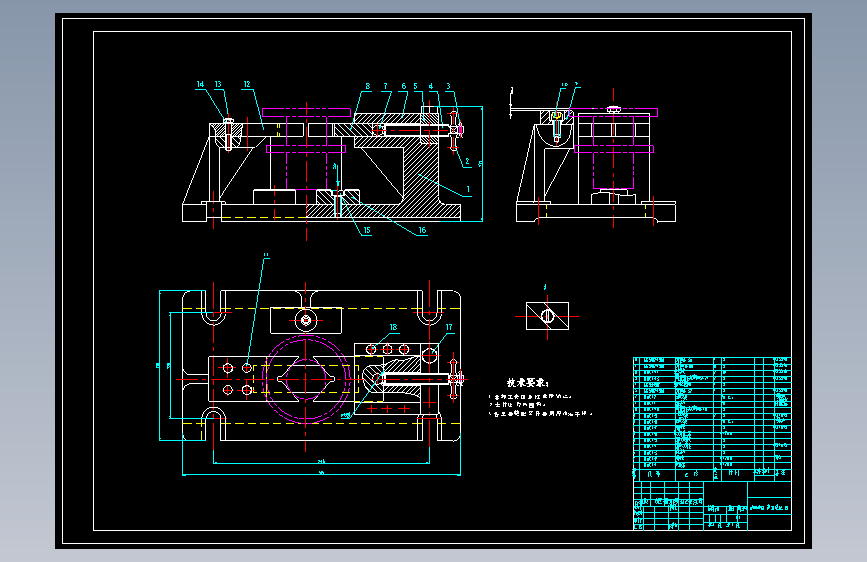Viewport: 867px width, 562px height.
Task: Click part balloon number 18 in plan view
Action: coord(393,327)
